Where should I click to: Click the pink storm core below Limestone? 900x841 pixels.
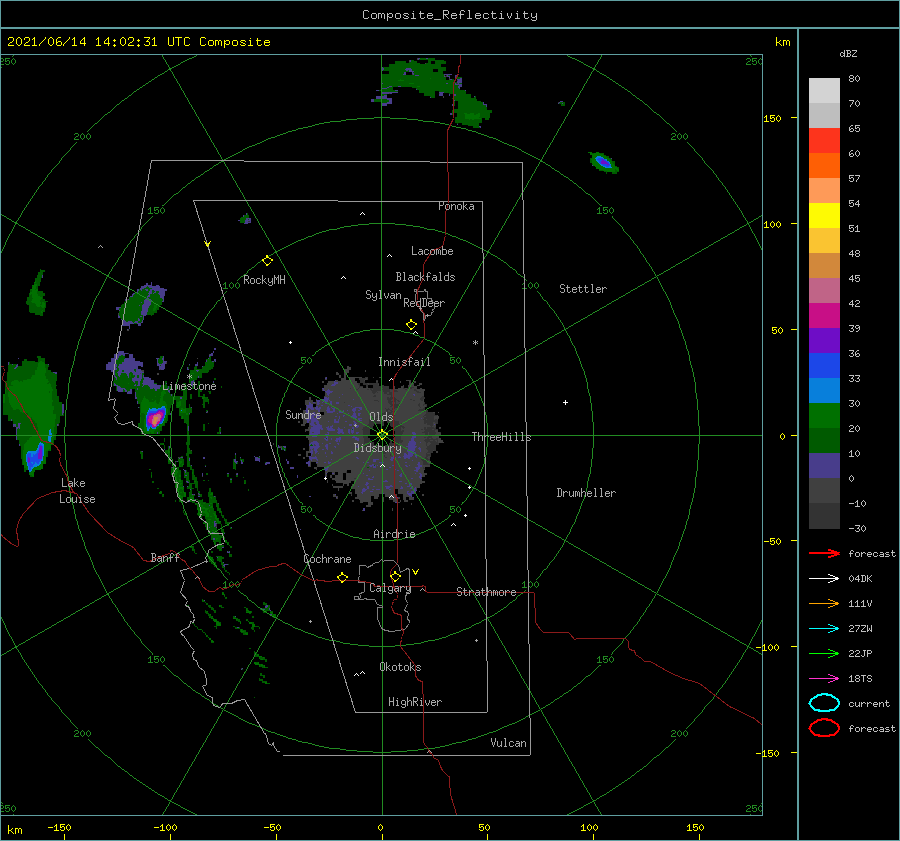pyautogui.click(x=155, y=417)
